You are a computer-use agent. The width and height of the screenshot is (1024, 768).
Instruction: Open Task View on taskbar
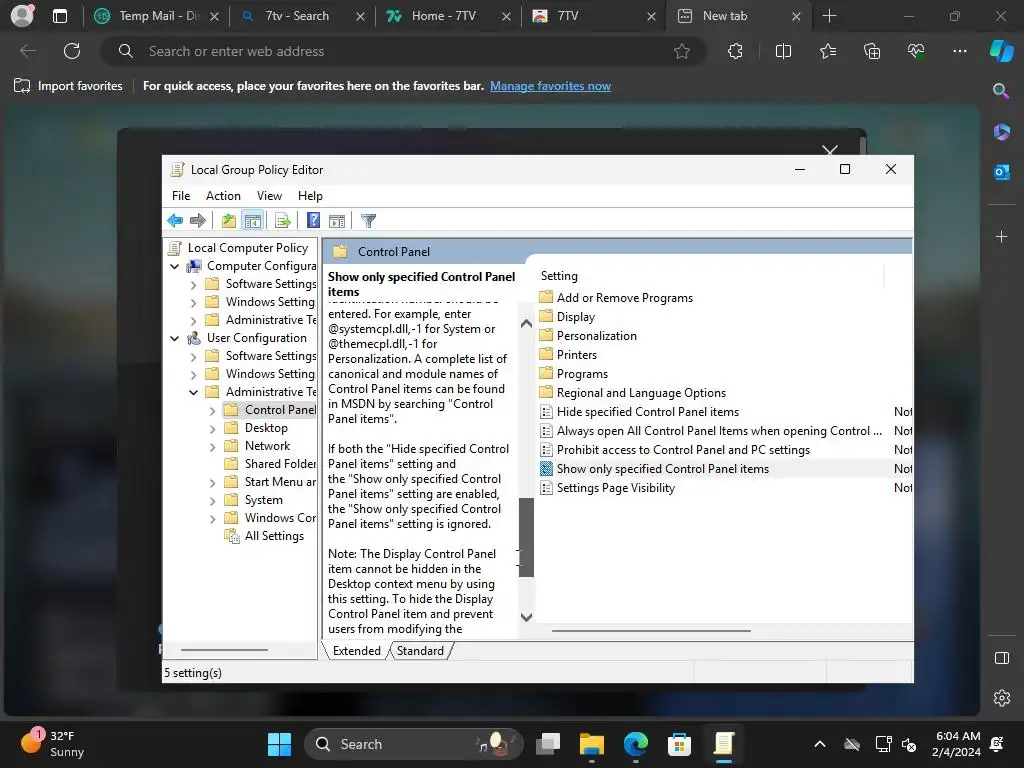click(x=548, y=744)
